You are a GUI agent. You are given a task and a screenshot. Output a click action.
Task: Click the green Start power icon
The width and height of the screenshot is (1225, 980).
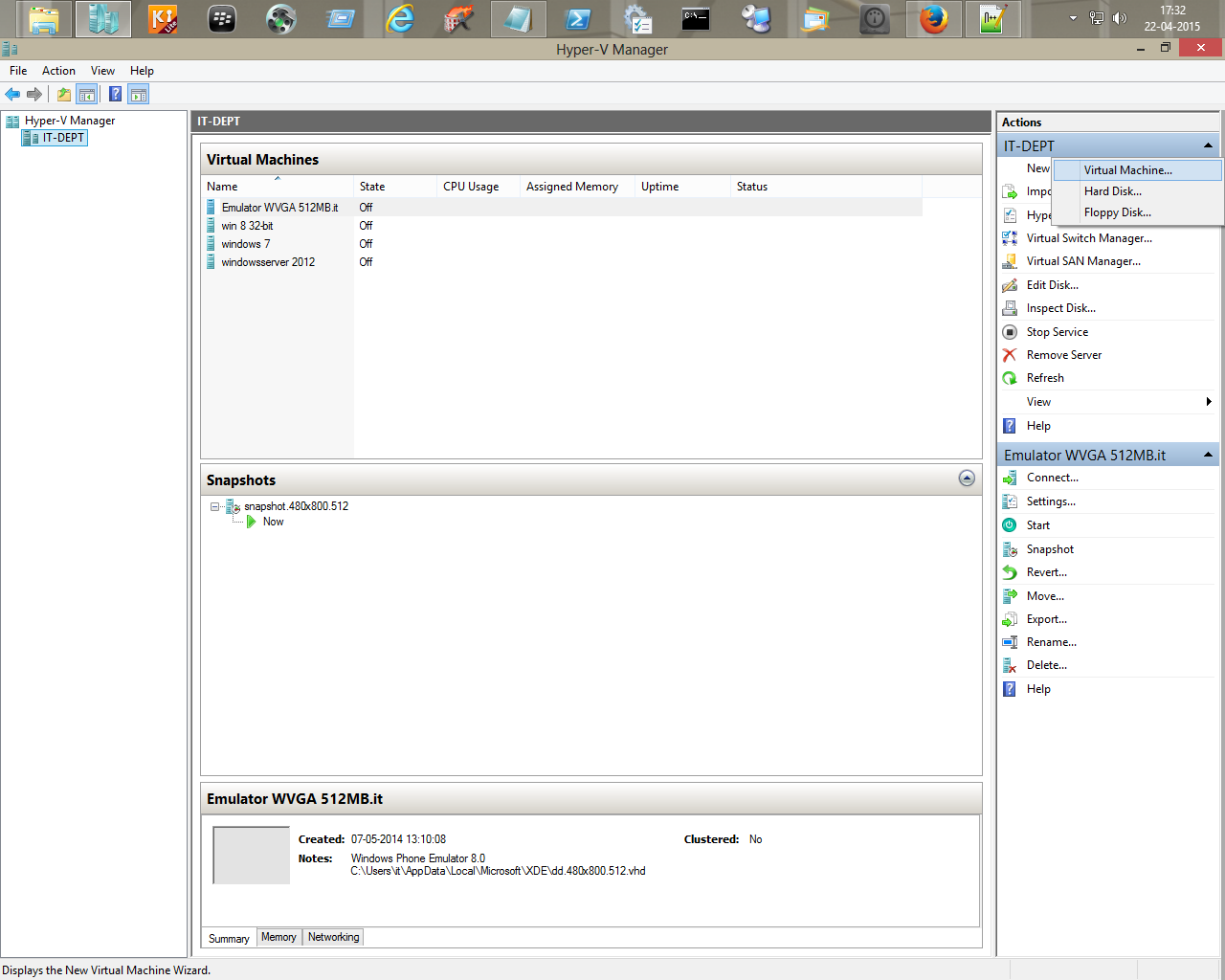click(x=1010, y=525)
